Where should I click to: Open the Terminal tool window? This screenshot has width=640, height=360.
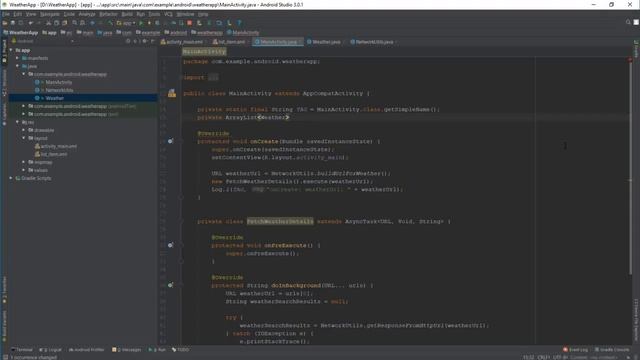(22, 350)
